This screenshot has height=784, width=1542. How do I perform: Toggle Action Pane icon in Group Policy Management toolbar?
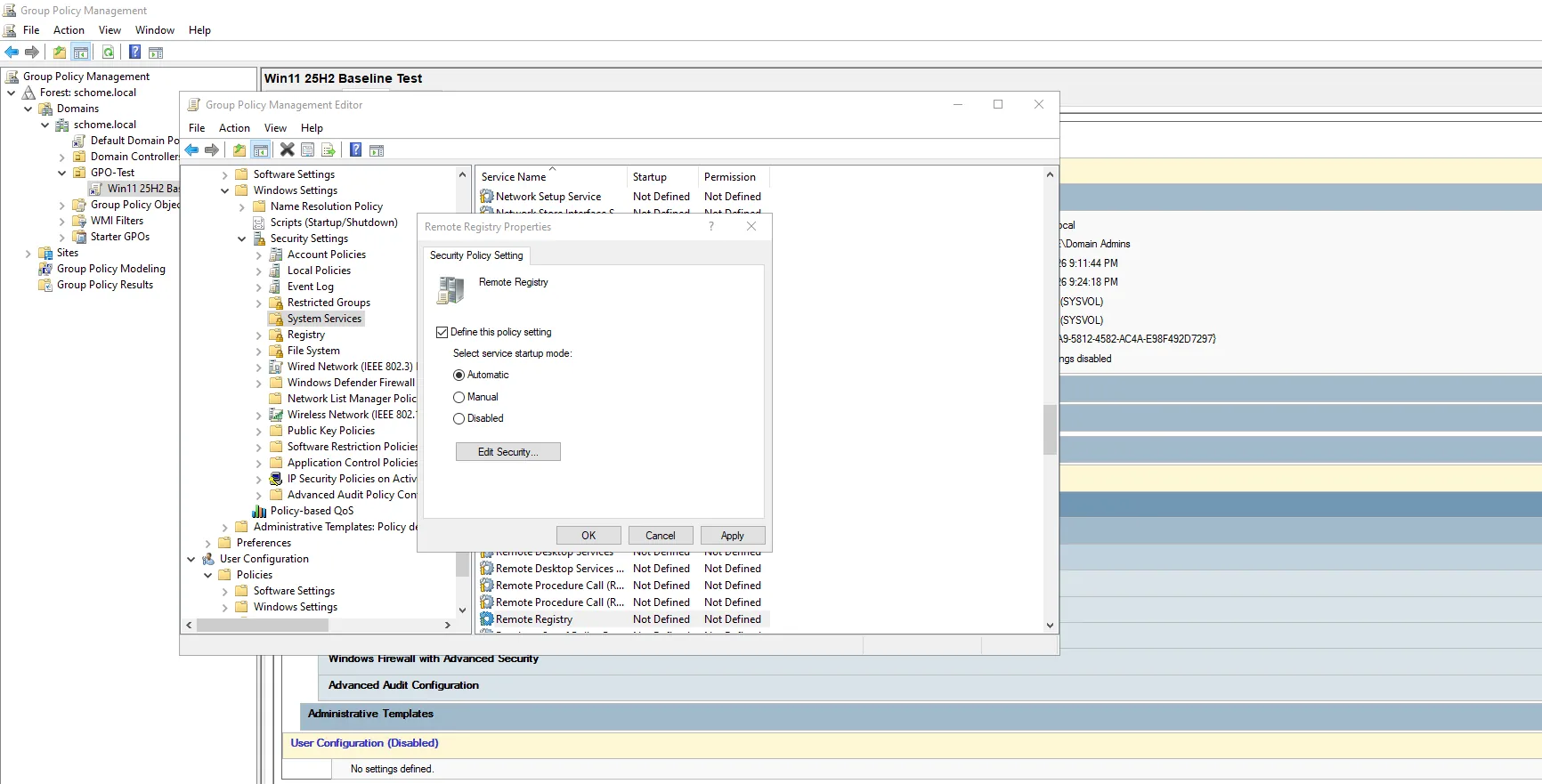pyautogui.click(x=156, y=52)
